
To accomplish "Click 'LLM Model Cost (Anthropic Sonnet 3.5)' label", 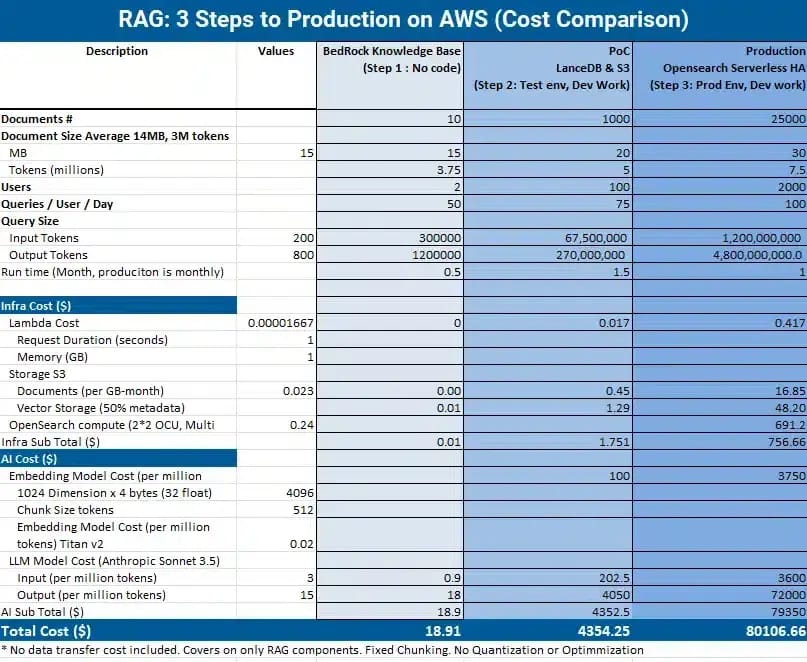I will [114, 561].
